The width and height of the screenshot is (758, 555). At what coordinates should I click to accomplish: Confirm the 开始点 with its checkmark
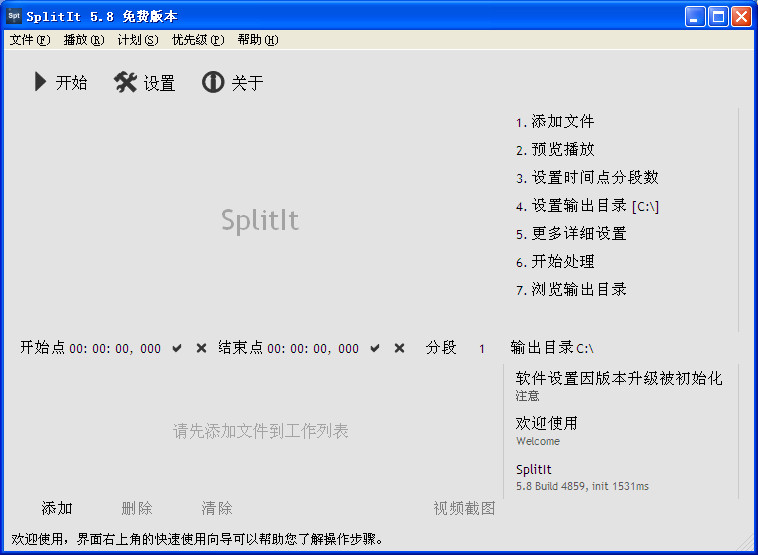click(x=177, y=348)
